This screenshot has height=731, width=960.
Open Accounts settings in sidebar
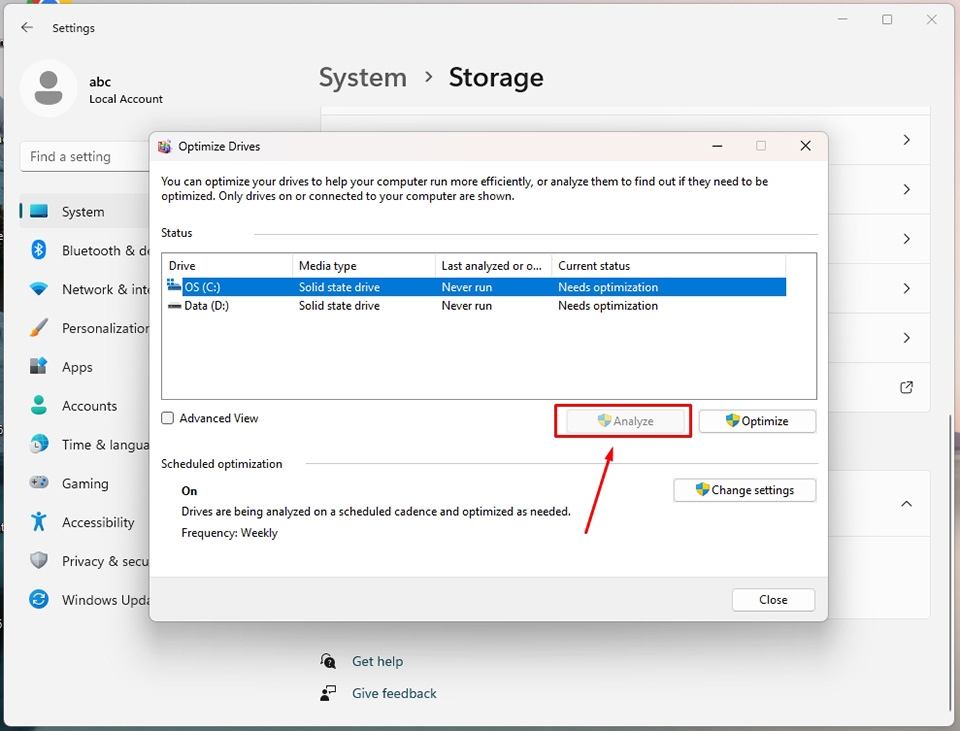click(x=84, y=405)
